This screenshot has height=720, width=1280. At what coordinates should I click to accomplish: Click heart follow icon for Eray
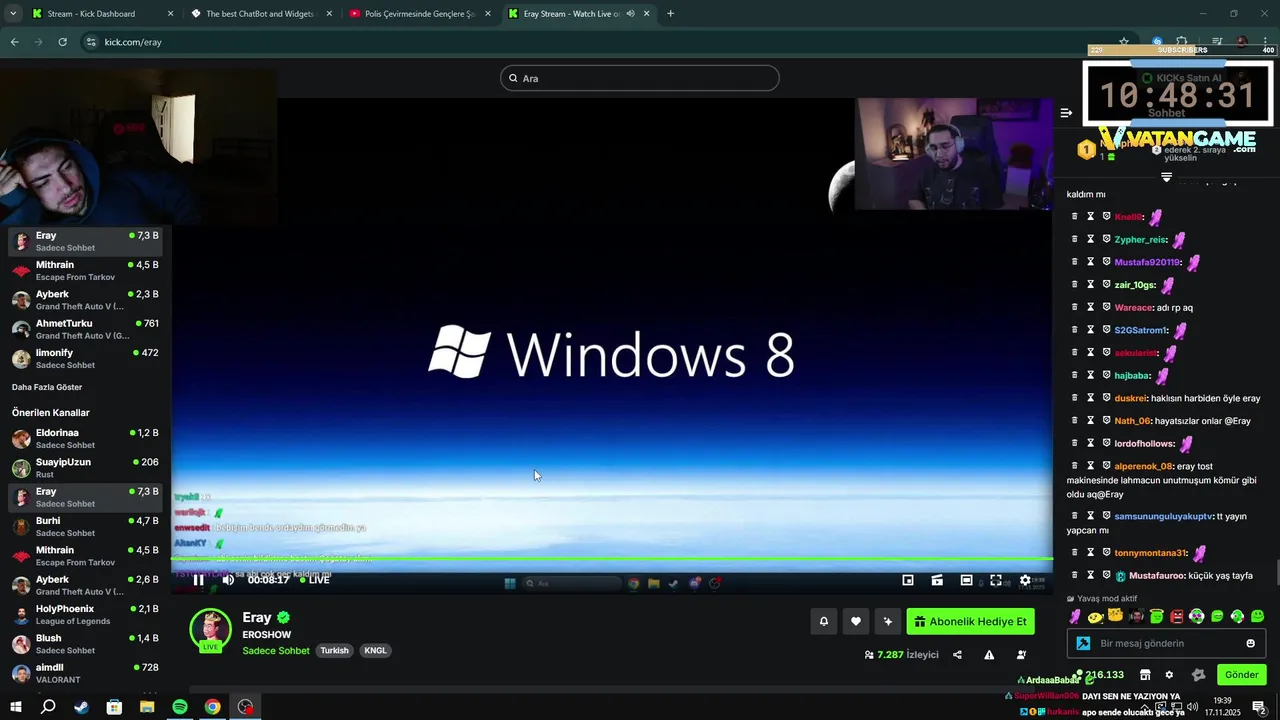(856, 621)
